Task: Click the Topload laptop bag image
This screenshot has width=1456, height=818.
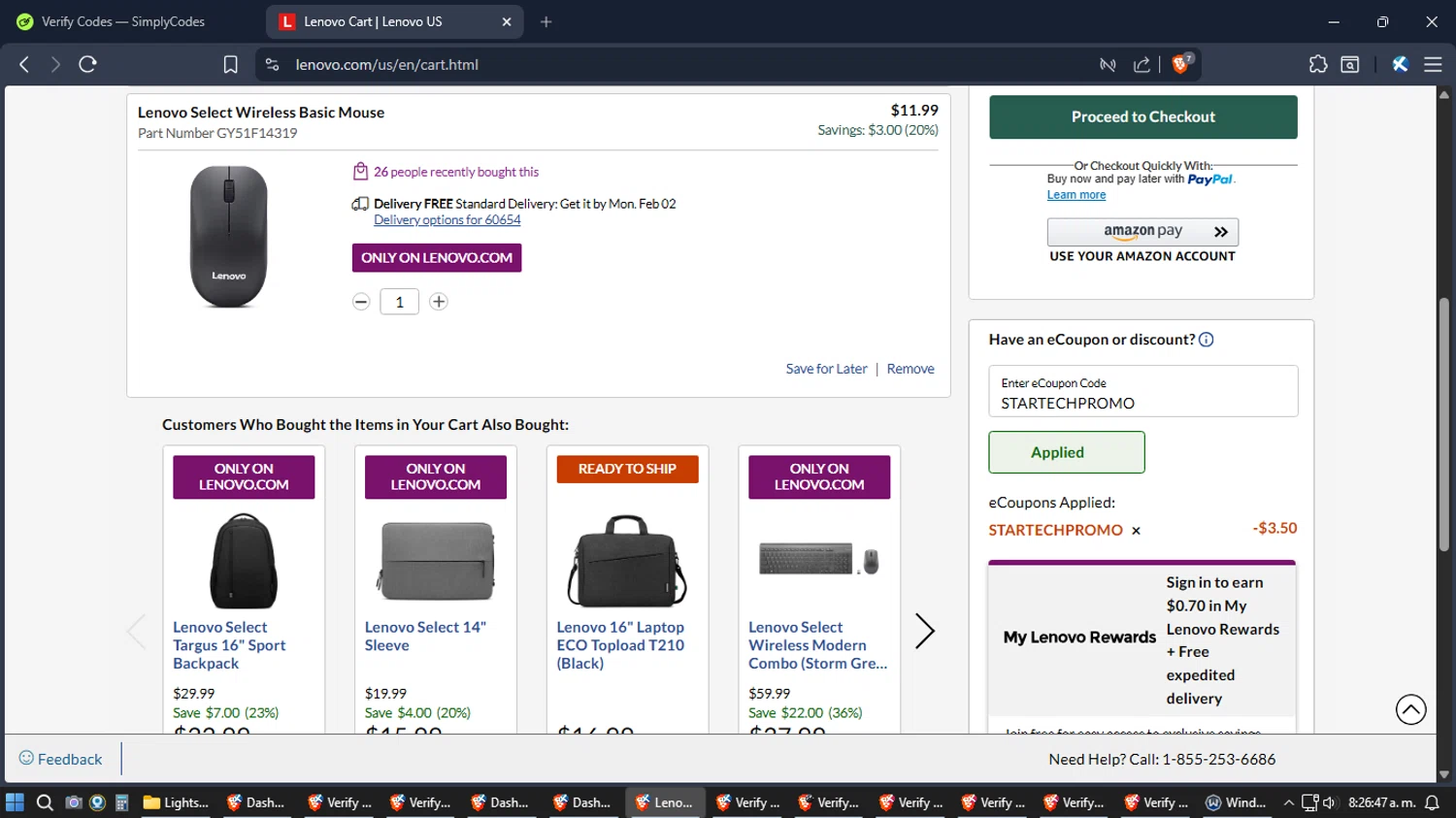Action: (627, 561)
